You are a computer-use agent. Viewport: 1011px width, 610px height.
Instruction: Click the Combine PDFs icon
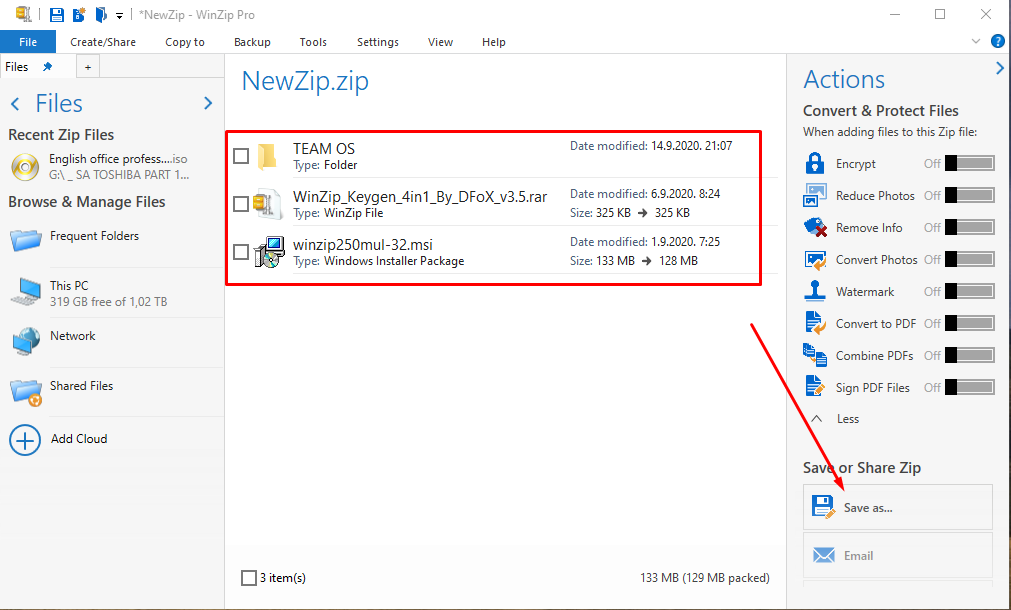[815, 355]
